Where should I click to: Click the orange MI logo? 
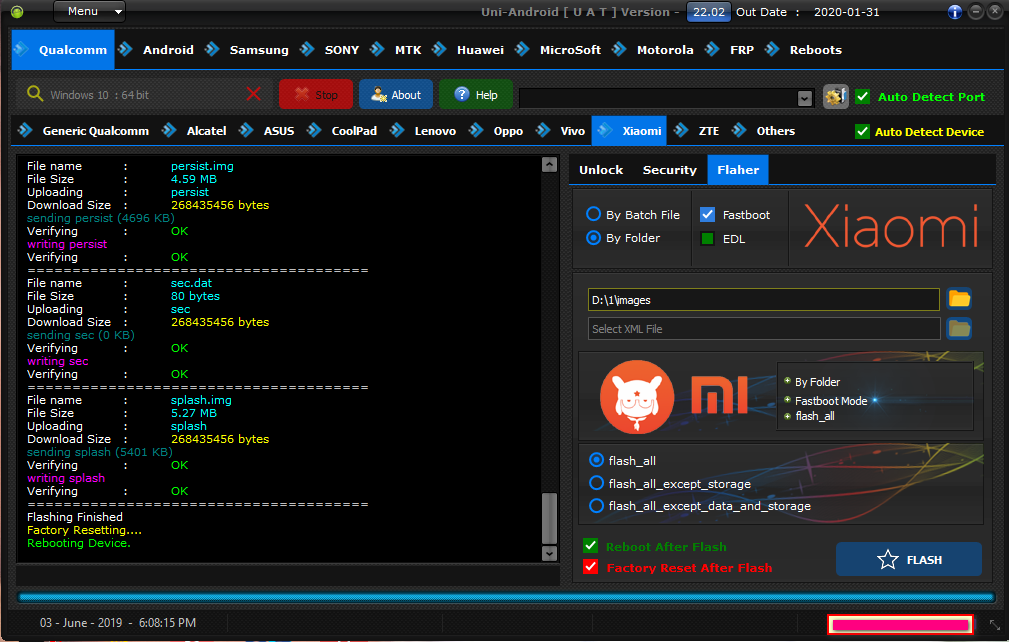(719, 395)
